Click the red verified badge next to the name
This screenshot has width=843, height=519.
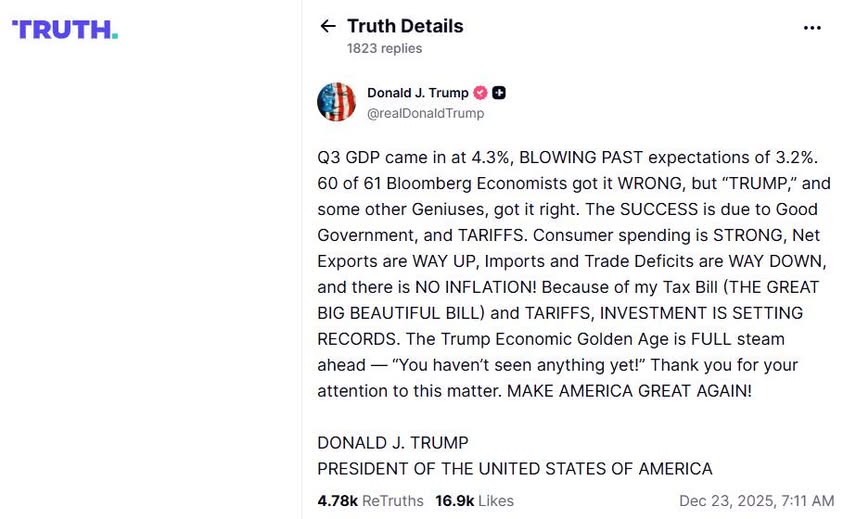coord(480,93)
